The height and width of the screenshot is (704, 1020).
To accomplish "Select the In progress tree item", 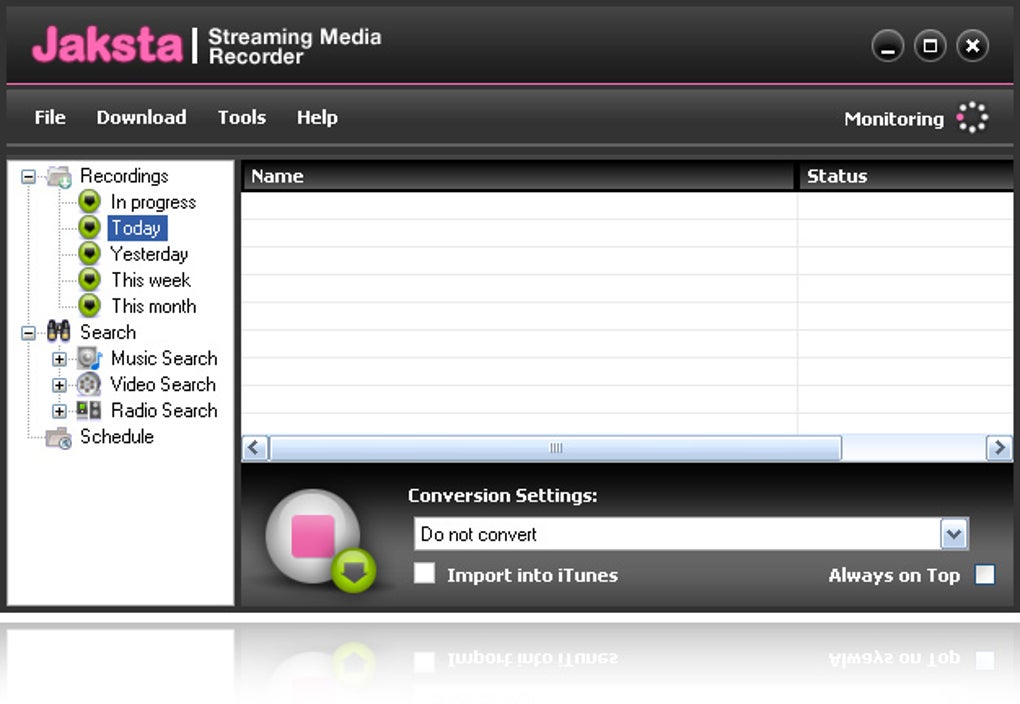I will (153, 202).
